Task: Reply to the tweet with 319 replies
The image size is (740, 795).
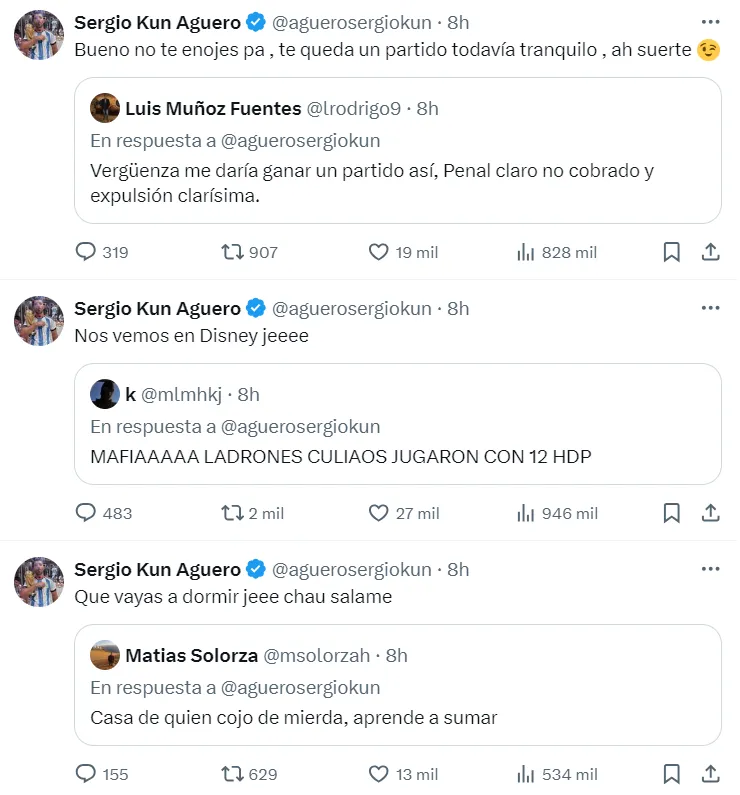Action: pyautogui.click(x=86, y=252)
